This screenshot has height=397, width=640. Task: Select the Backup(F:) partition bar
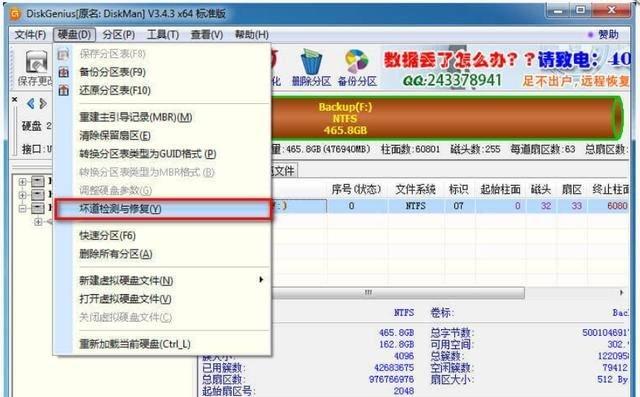click(x=447, y=118)
